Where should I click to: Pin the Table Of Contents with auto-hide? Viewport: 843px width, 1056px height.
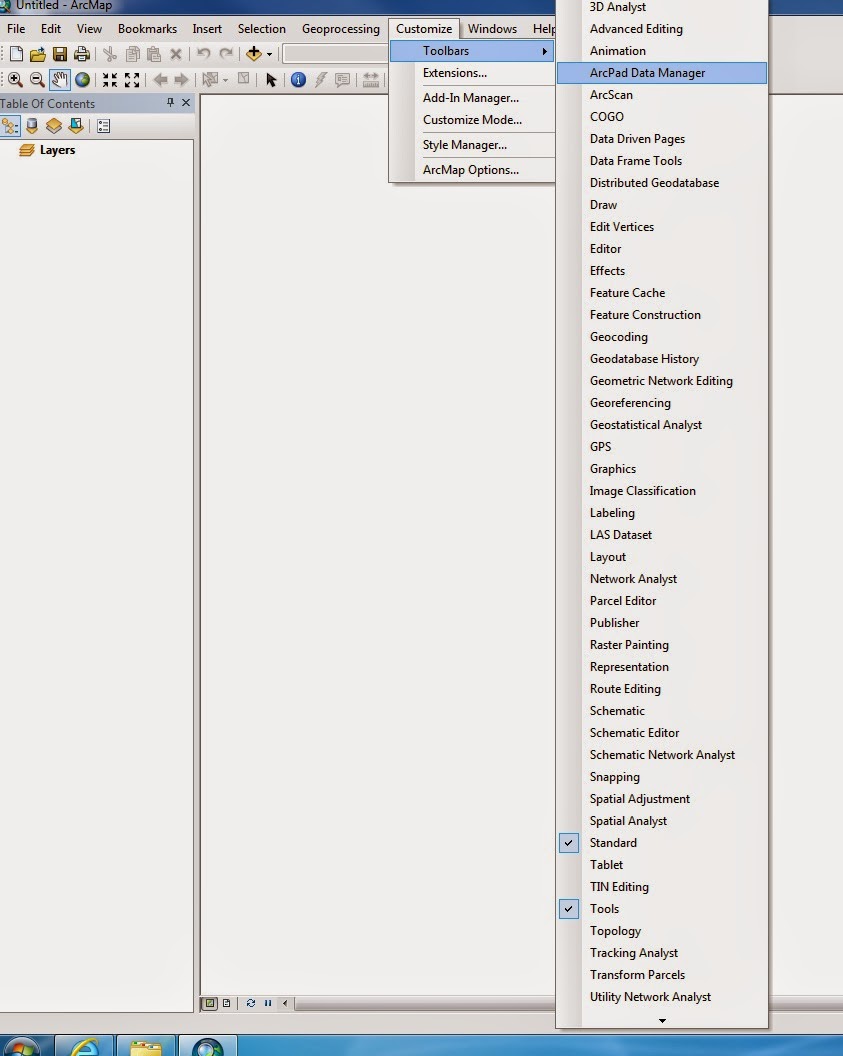click(170, 102)
